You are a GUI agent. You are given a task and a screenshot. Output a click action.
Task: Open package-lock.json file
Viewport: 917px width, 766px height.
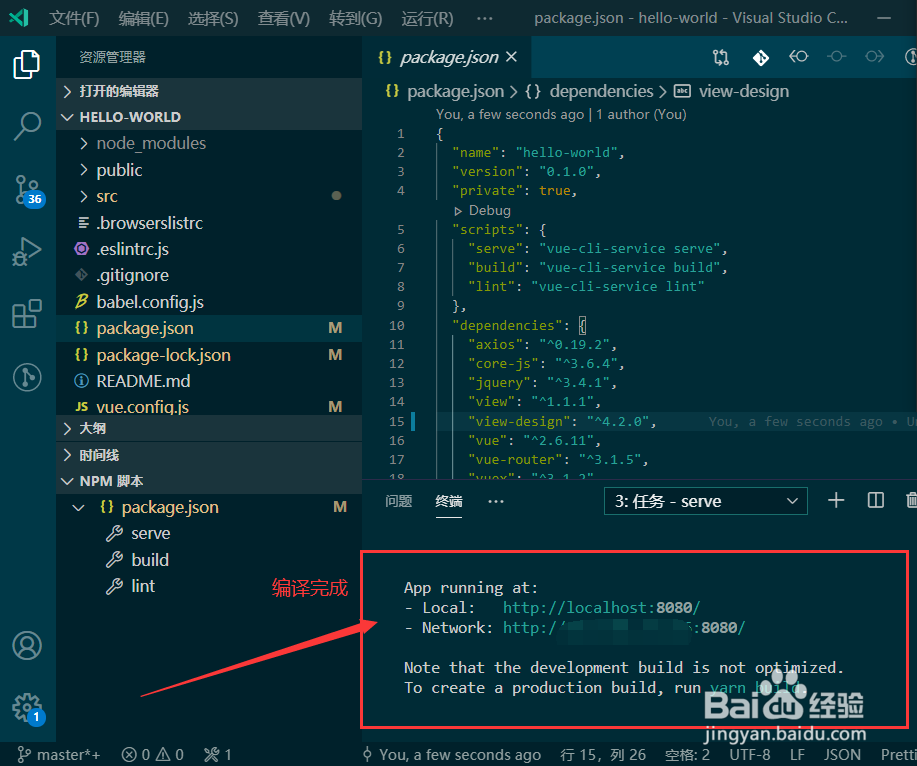point(209,355)
